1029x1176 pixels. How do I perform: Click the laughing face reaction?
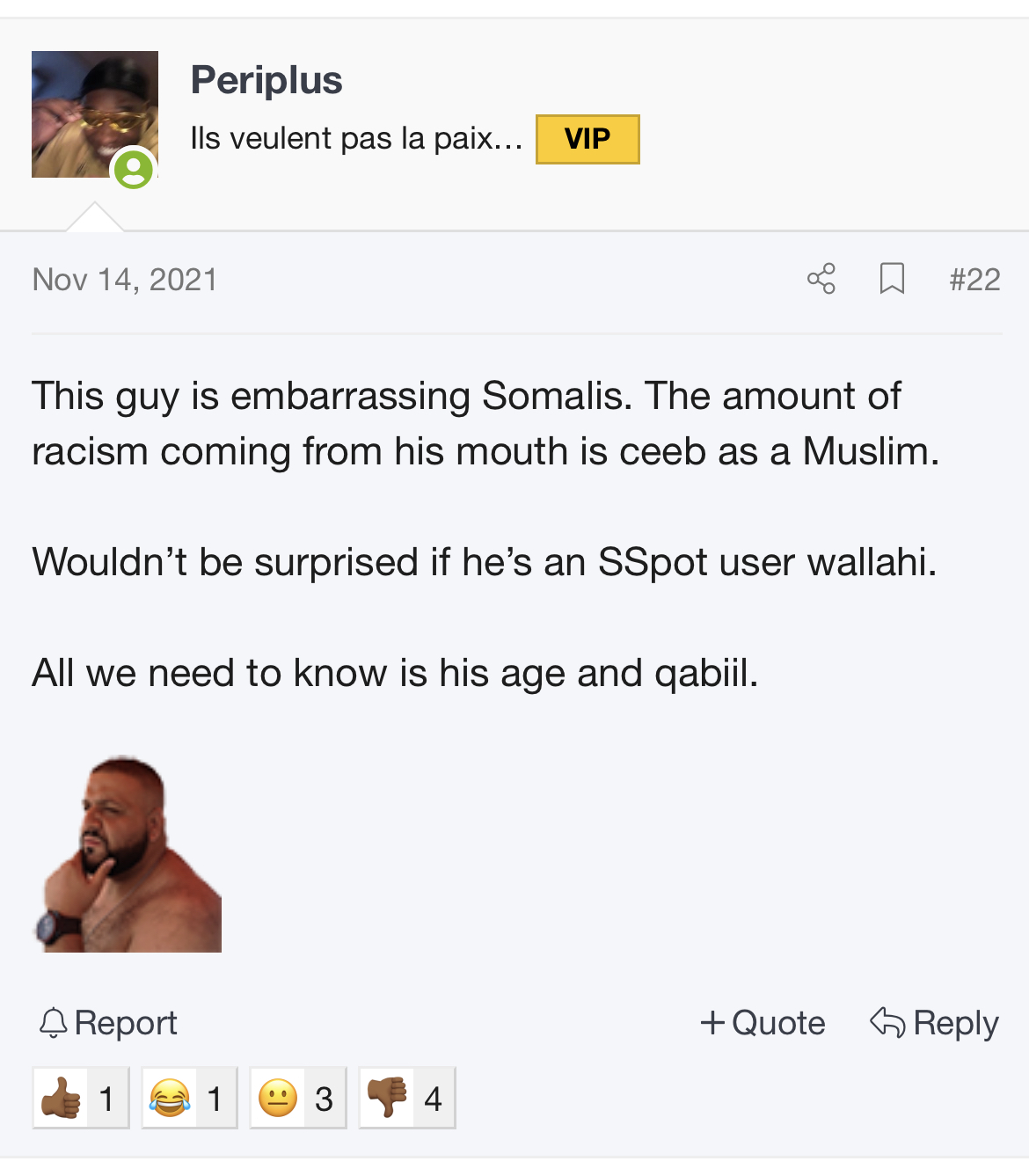click(x=189, y=1098)
